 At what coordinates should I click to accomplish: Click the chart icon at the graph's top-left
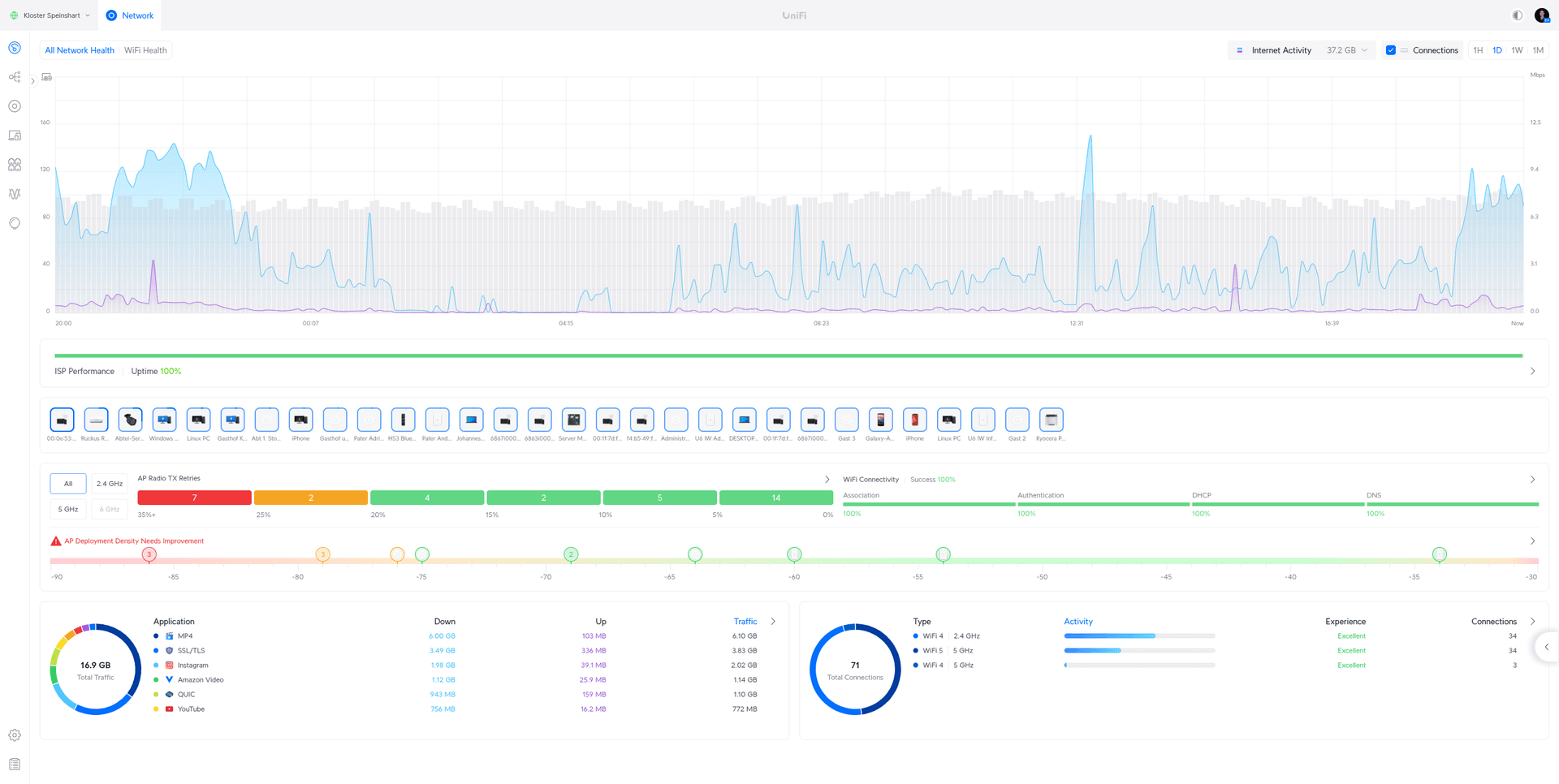[x=47, y=77]
